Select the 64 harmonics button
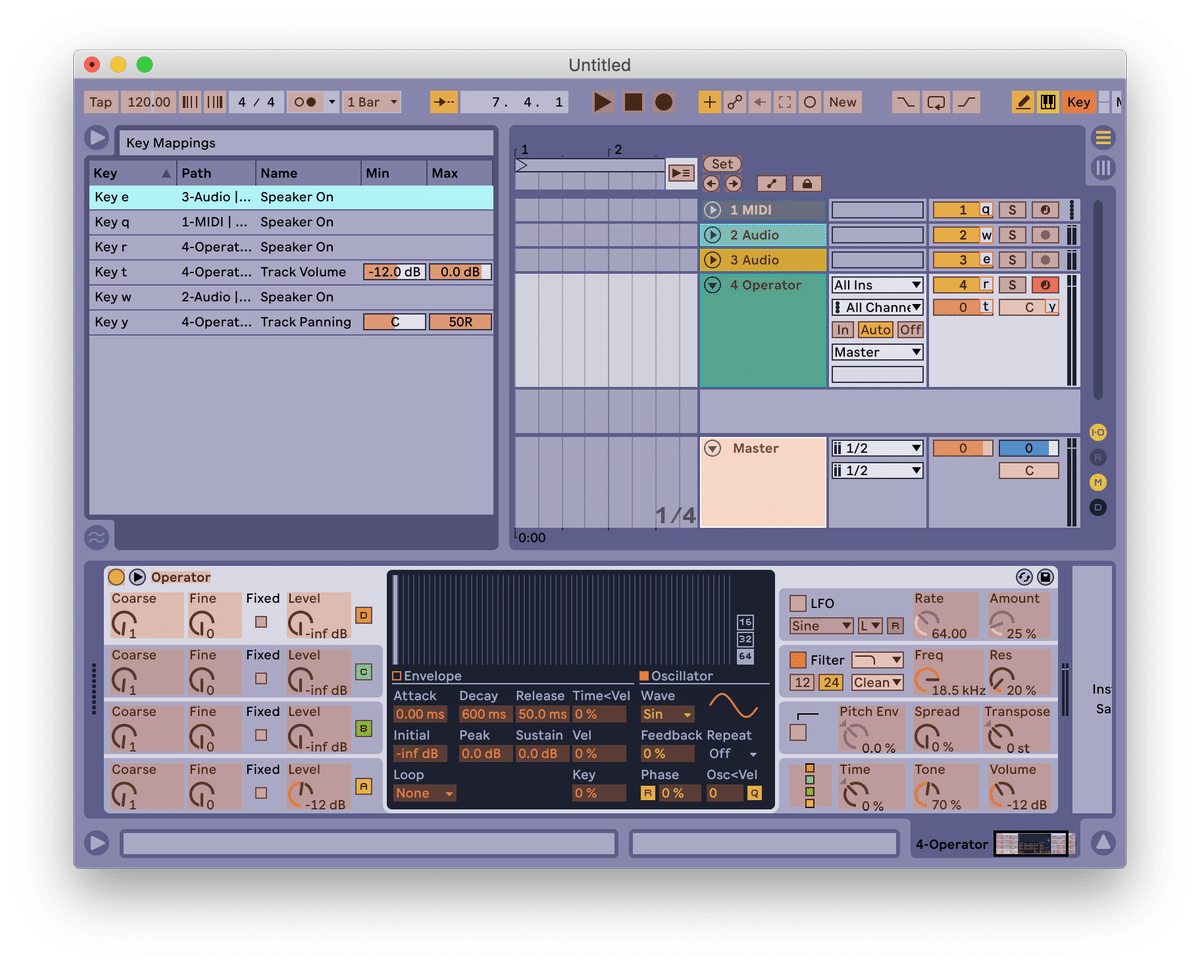1200x966 pixels. (x=745, y=656)
